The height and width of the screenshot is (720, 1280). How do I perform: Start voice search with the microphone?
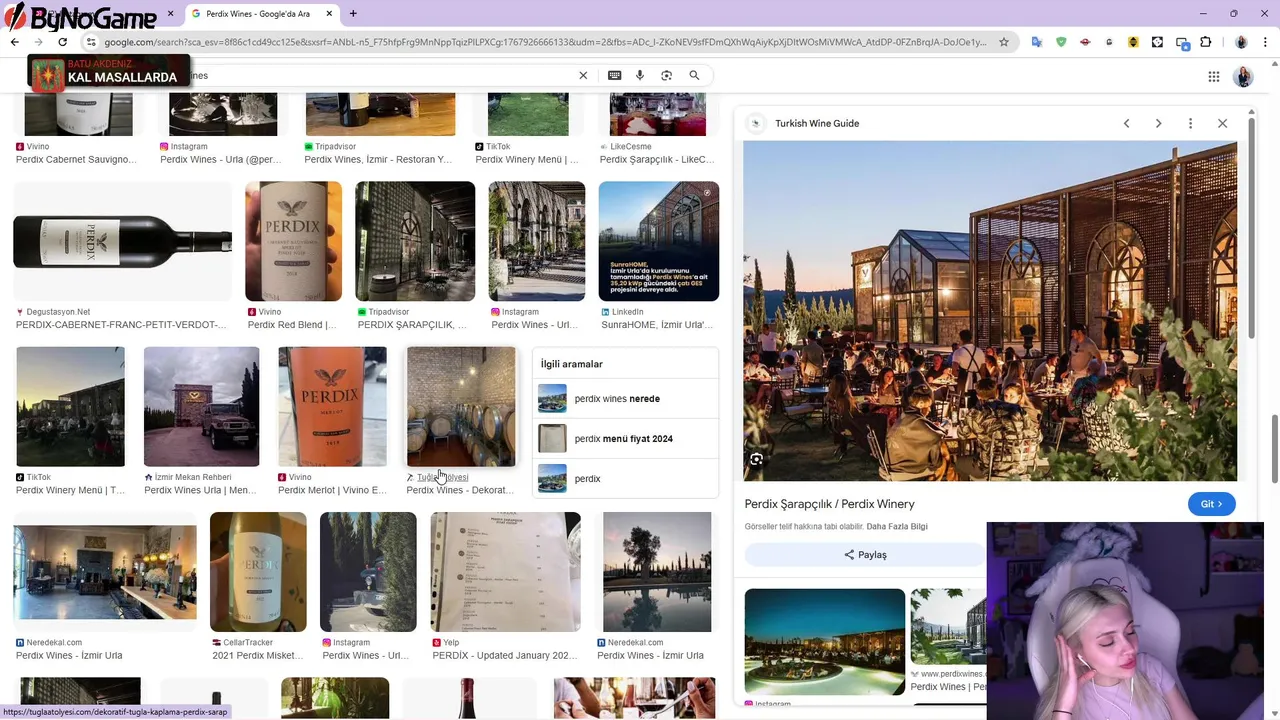(x=640, y=75)
